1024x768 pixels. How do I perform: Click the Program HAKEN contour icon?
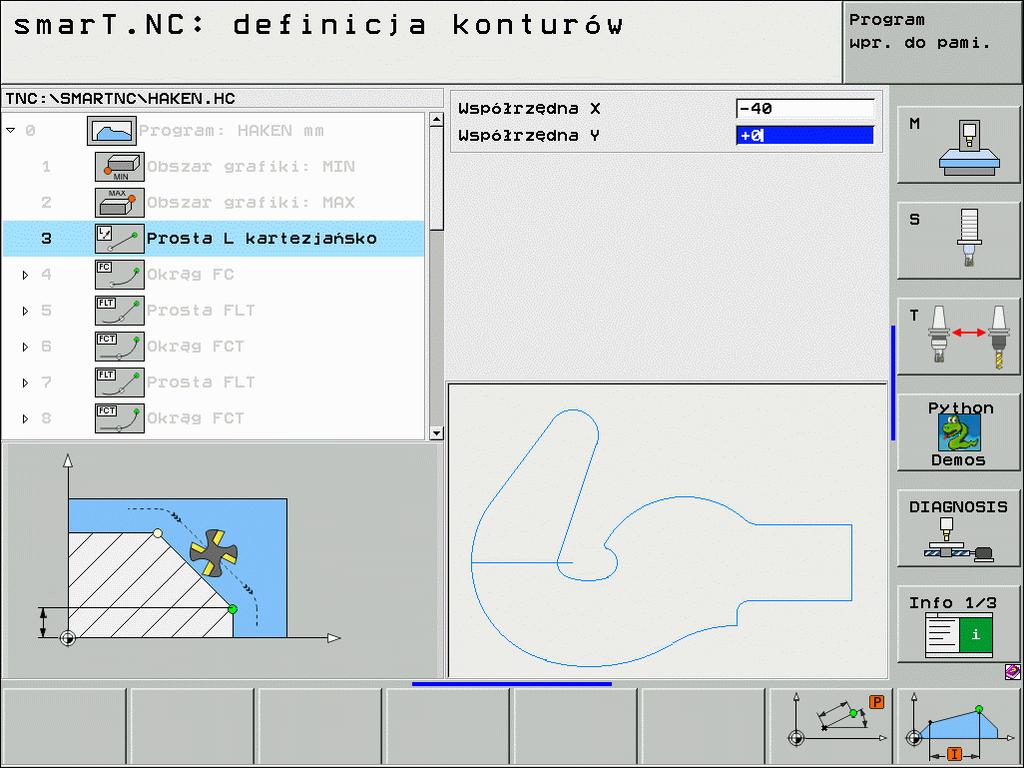click(112, 131)
